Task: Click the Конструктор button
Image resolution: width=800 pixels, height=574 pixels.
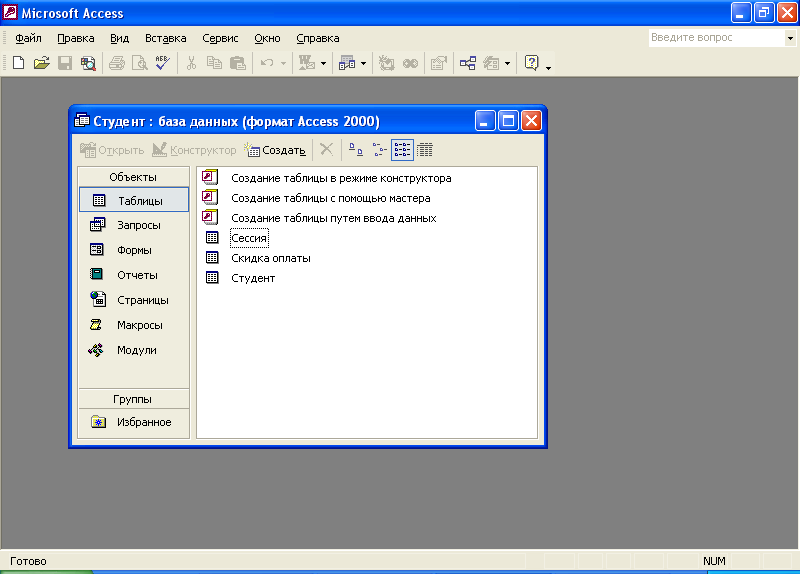Action: point(194,150)
